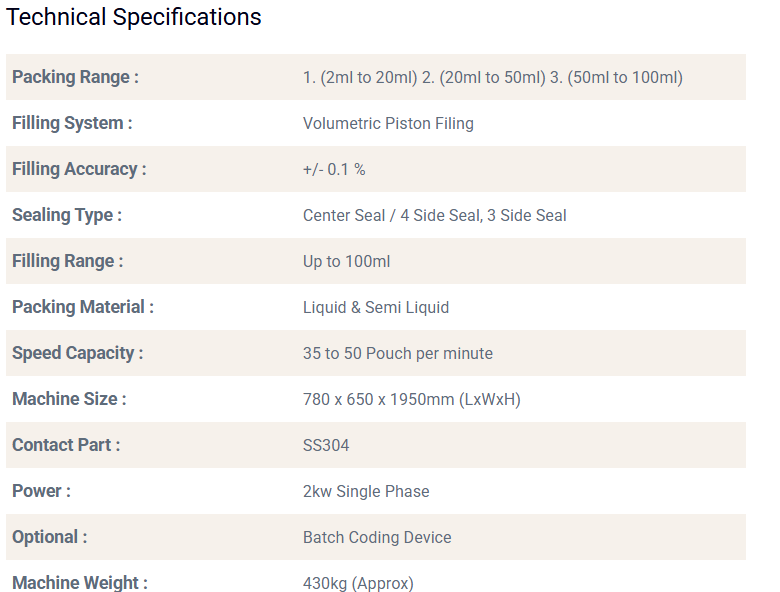
Task: Click the 35 to 50 Pouch per minute text
Action: [x=397, y=353]
